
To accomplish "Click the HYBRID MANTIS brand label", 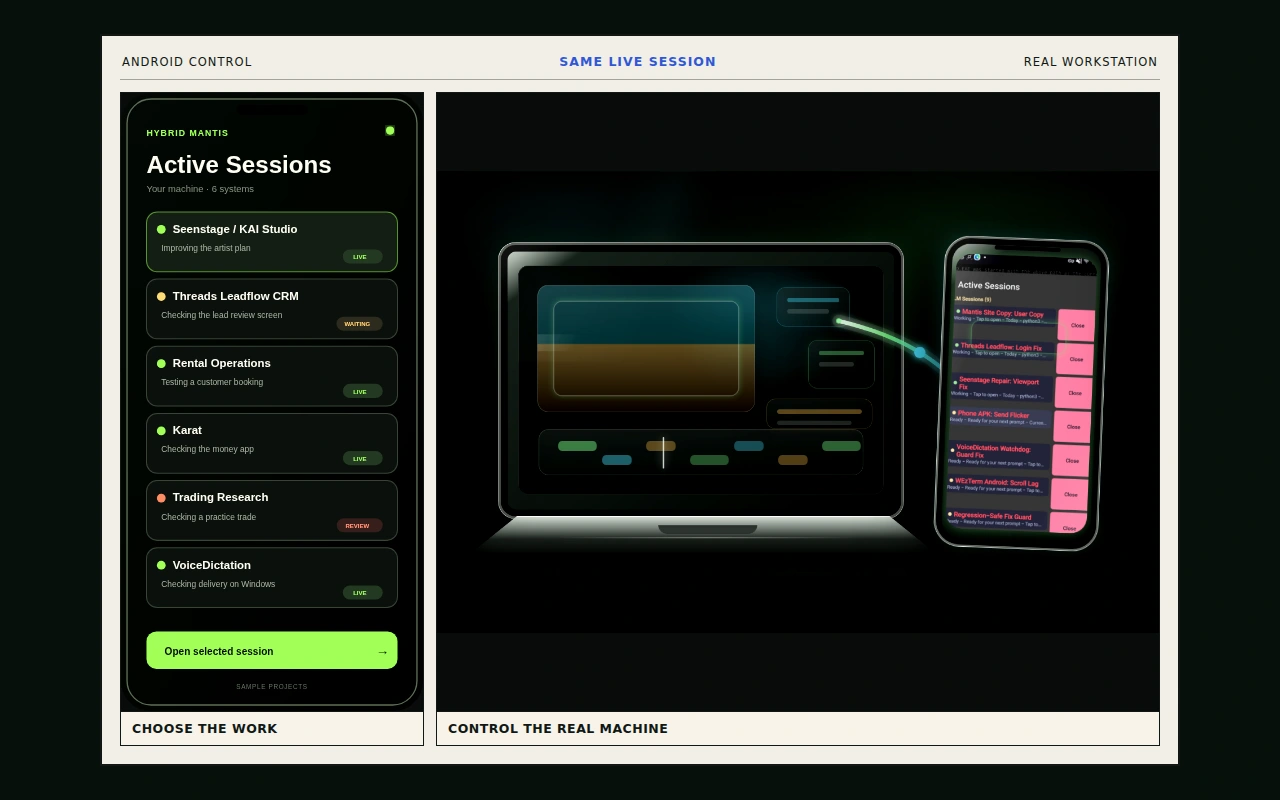I will (187, 133).
